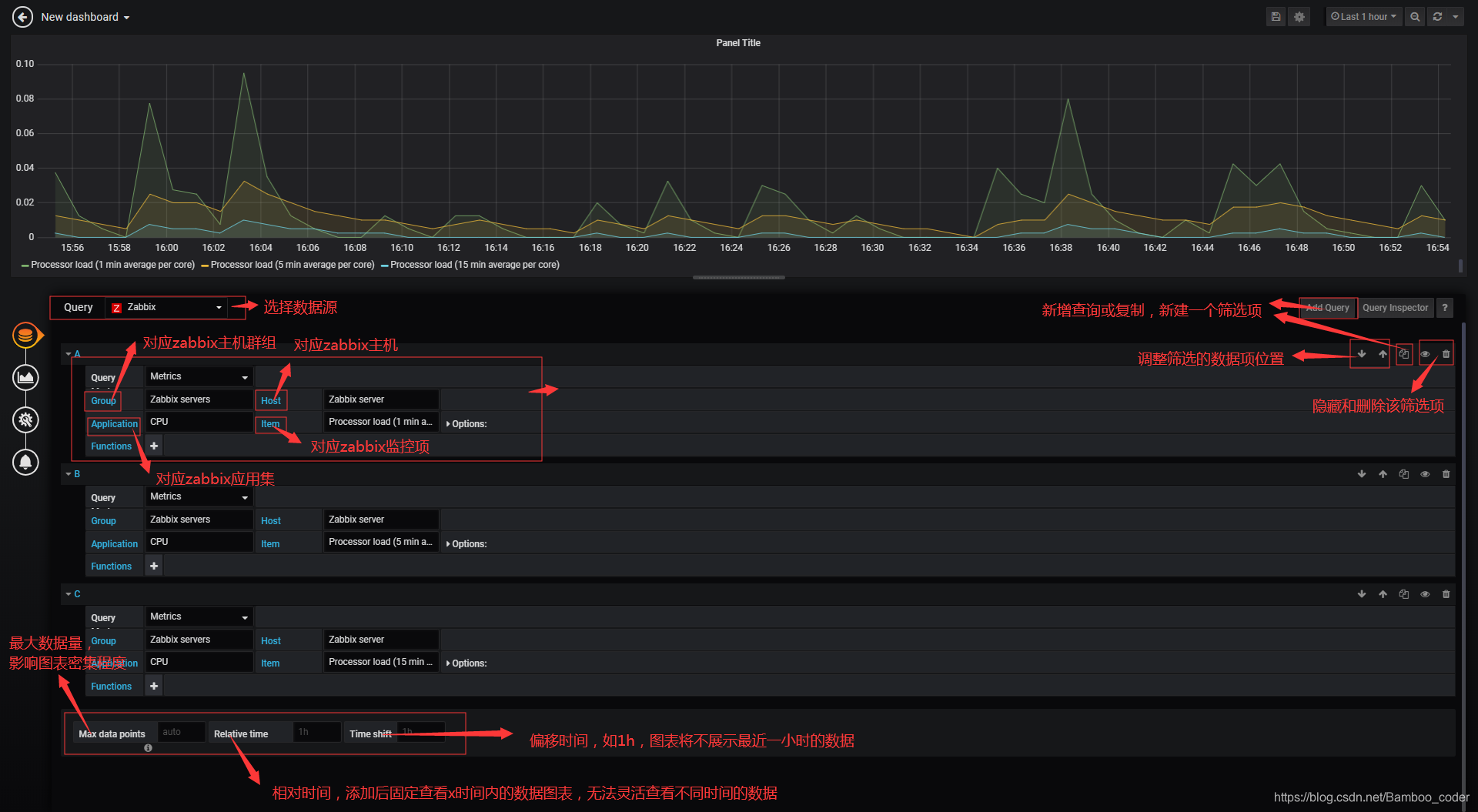Viewport: 1478px width, 812px height.
Task: Save the dashboard using the save icon
Action: coord(1276,17)
